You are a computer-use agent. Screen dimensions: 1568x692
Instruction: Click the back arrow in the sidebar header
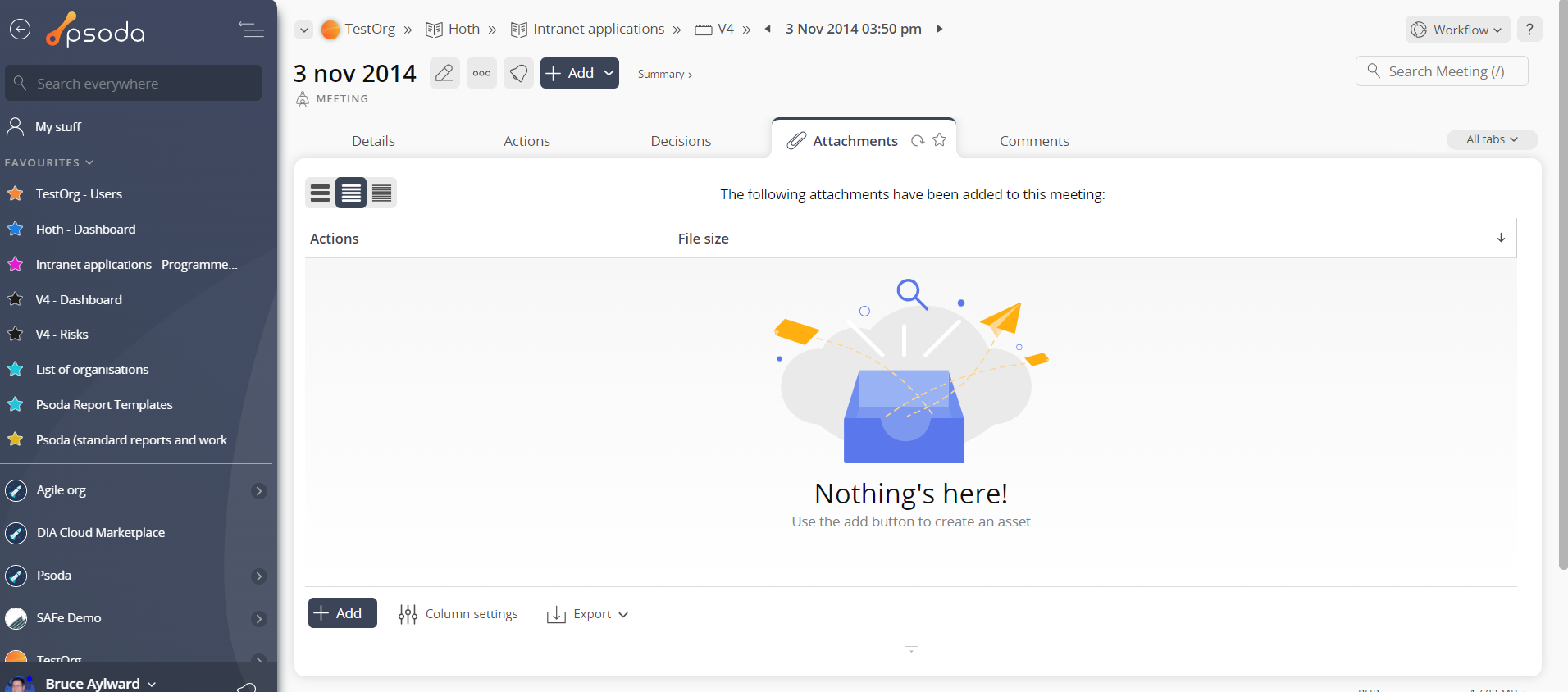20,30
